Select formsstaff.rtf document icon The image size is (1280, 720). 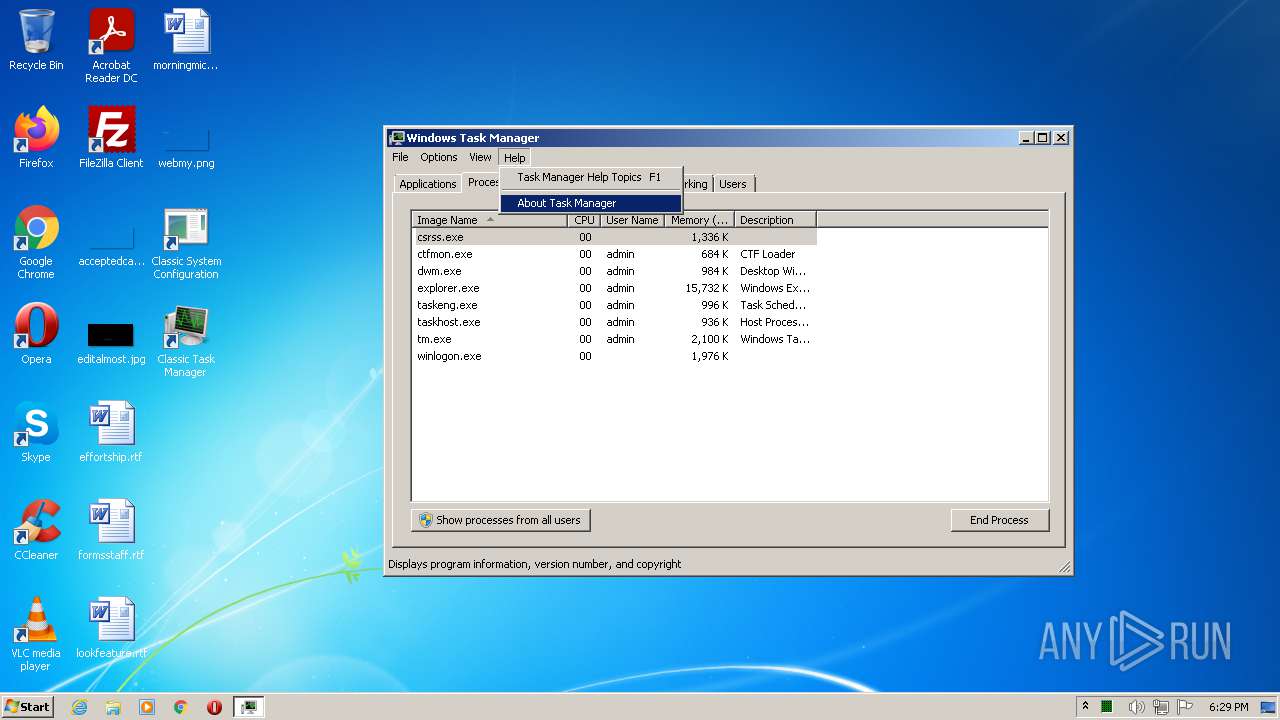point(111,530)
